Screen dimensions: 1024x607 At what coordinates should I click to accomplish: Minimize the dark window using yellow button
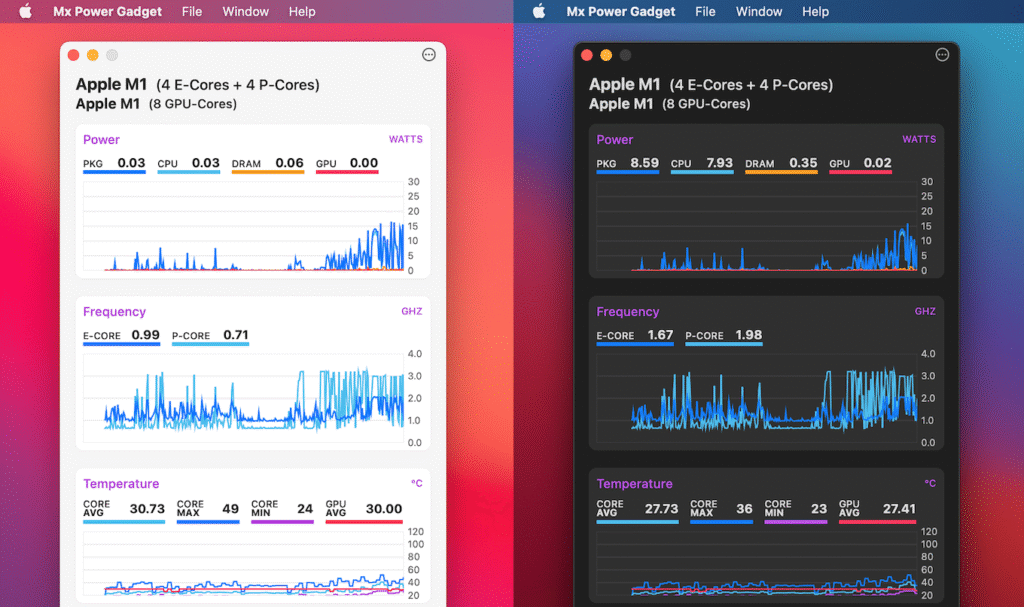click(x=606, y=56)
